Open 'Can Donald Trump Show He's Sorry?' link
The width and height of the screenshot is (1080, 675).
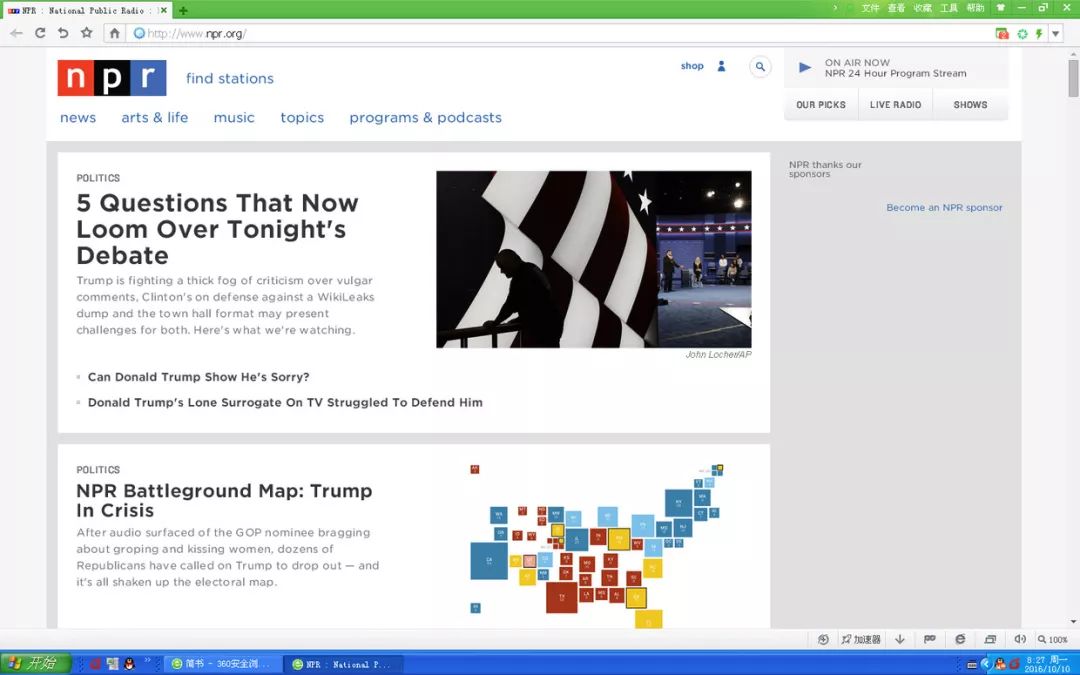tap(198, 377)
